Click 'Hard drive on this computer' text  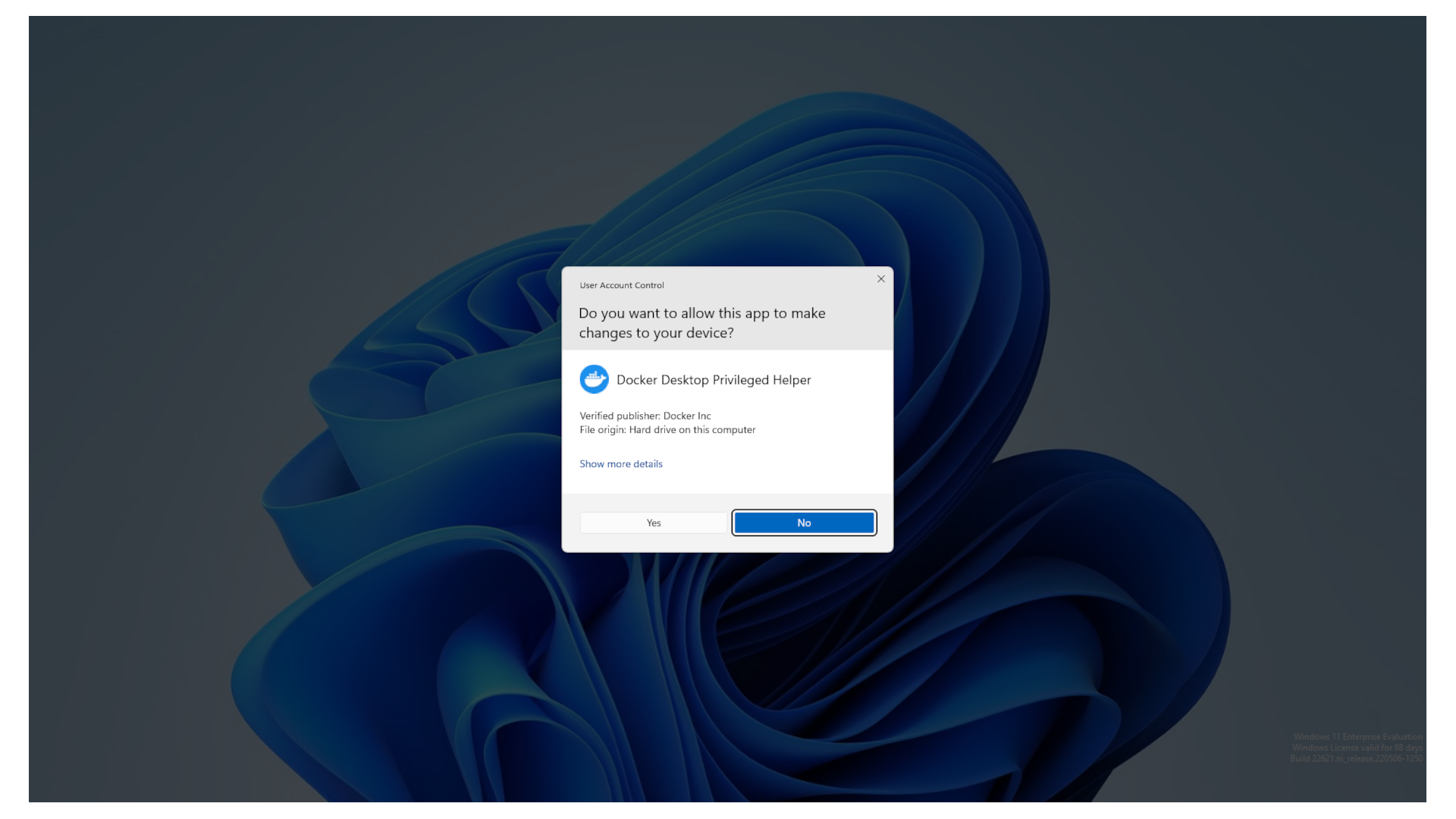pyautogui.click(x=692, y=429)
